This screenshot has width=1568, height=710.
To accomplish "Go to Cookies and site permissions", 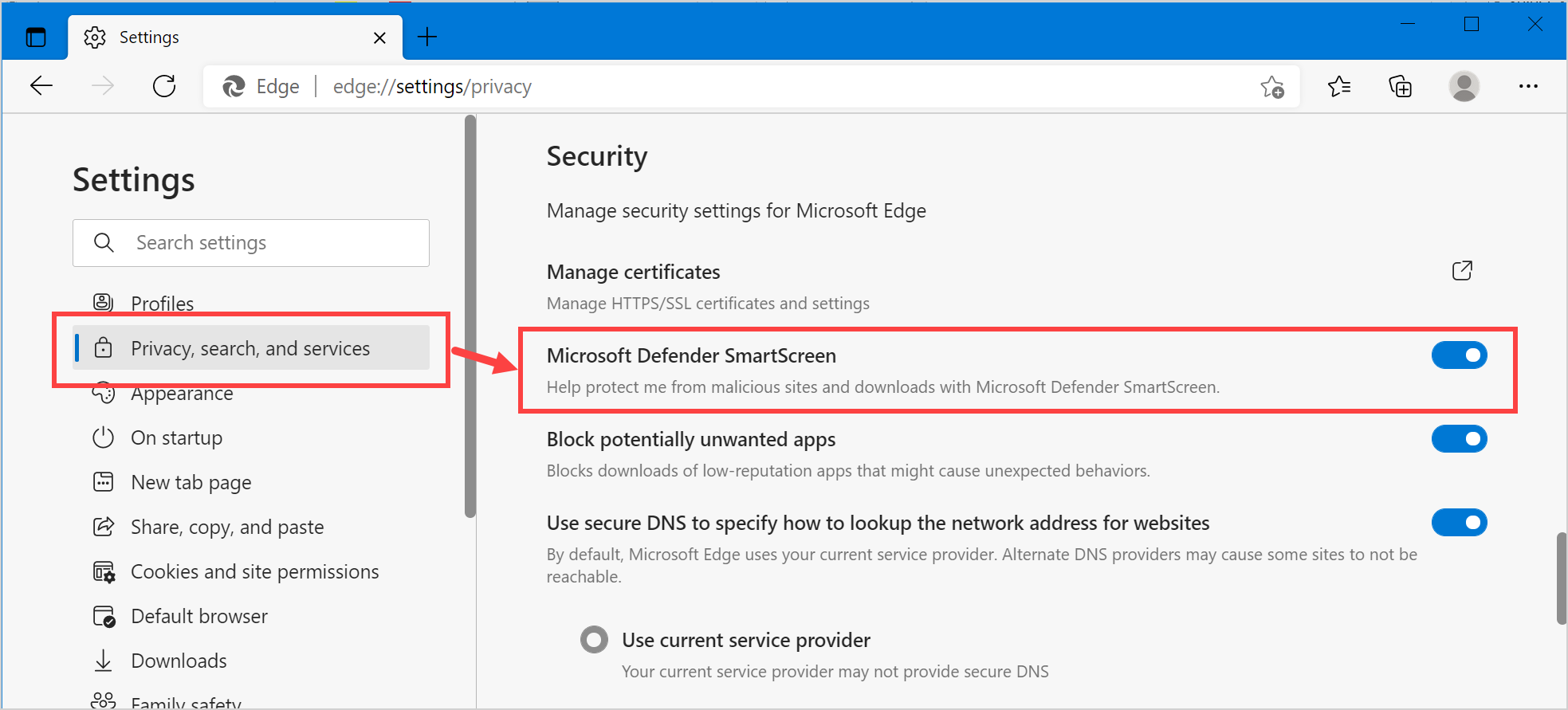I will point(254,572).
